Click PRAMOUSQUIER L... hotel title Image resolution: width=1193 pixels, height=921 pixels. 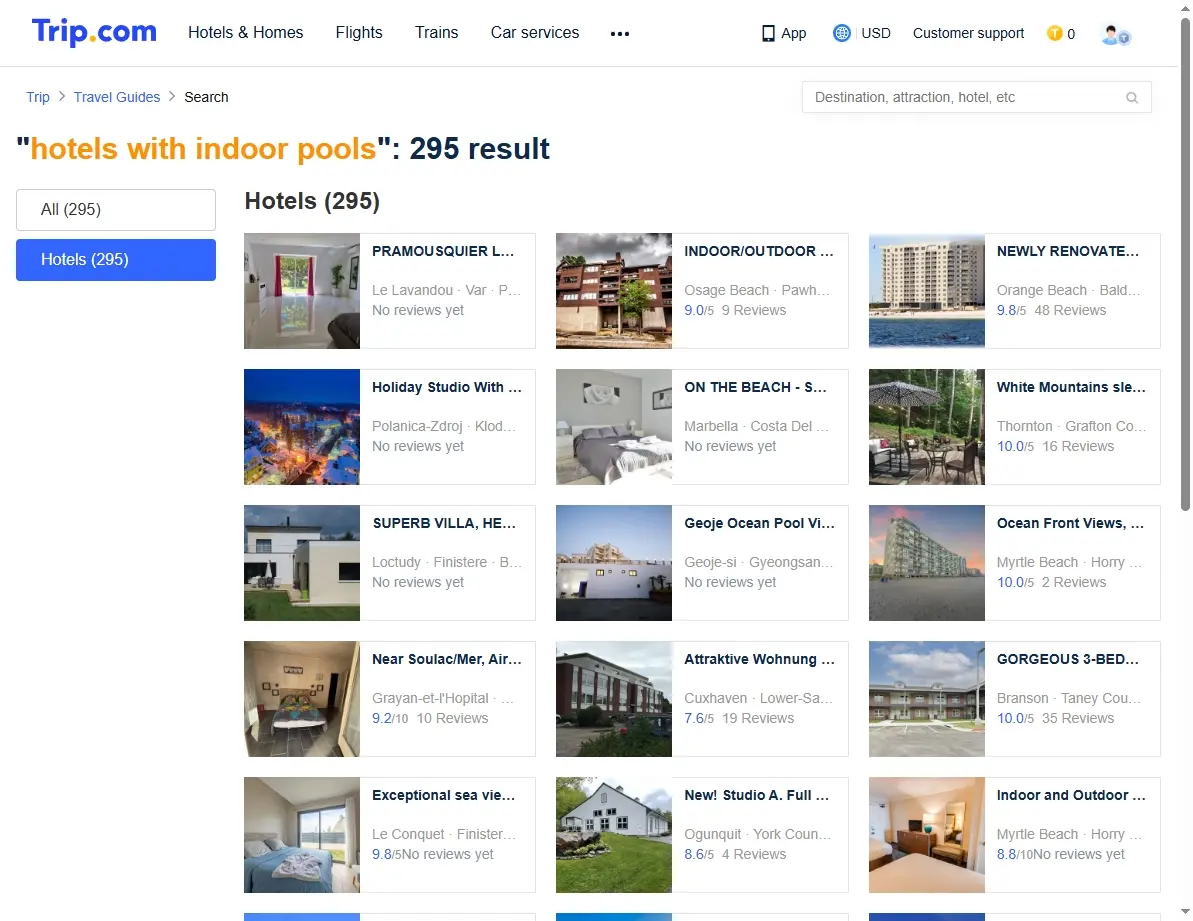443,252
